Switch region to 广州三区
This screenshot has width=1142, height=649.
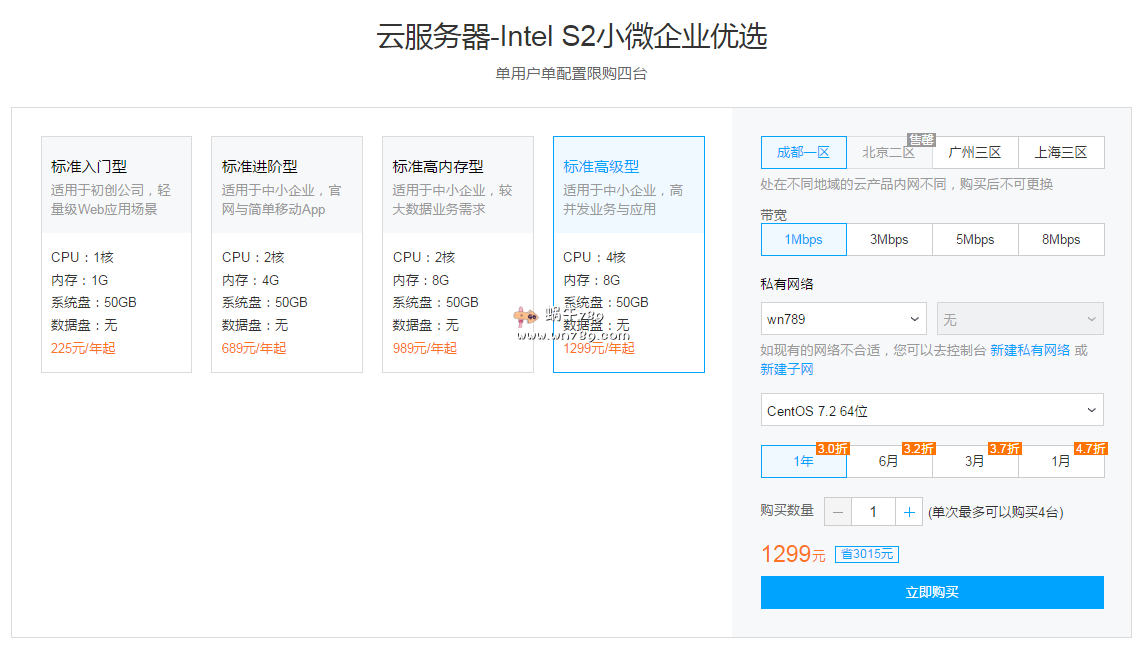[975, 152]
